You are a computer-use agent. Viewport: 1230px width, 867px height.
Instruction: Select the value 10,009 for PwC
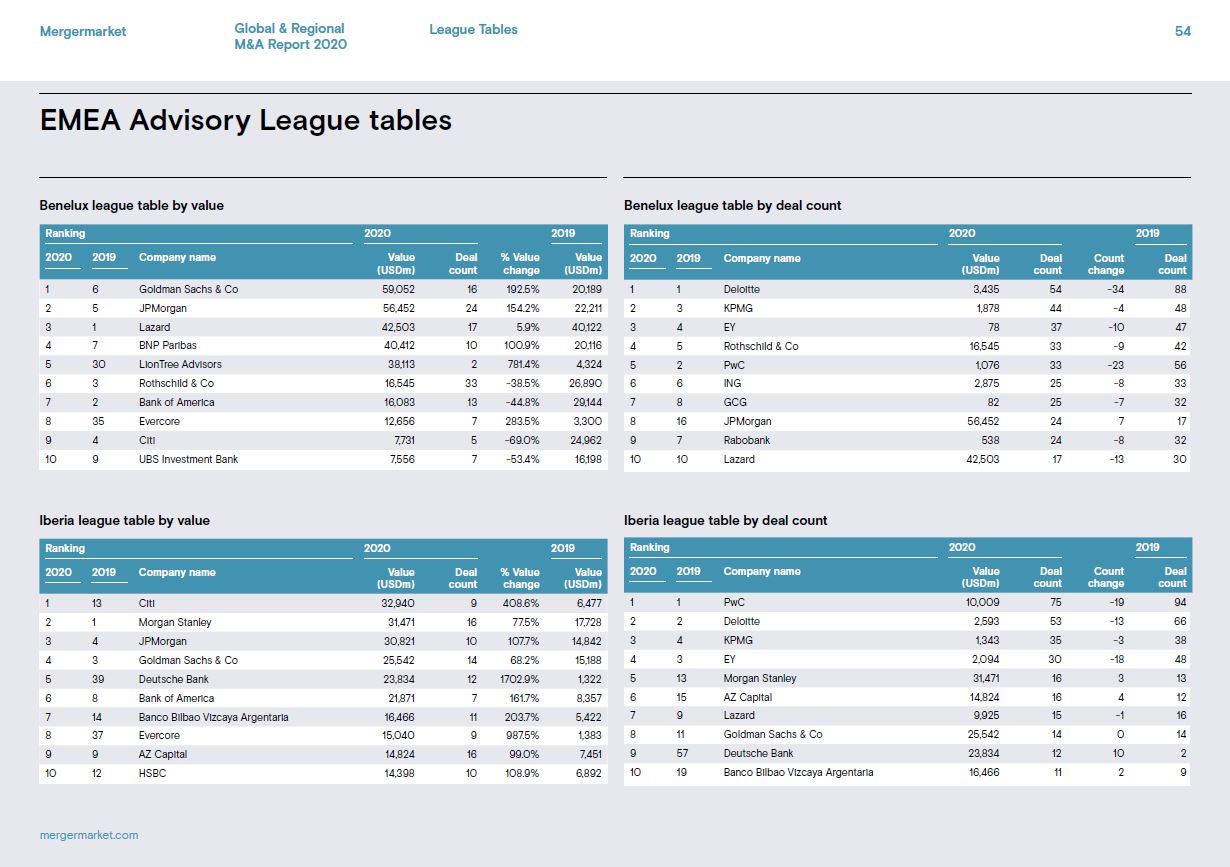[x=982, y=602]
